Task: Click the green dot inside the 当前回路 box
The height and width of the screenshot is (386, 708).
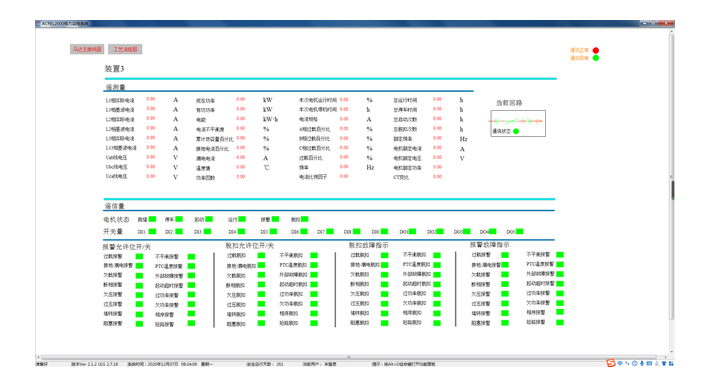Action: tap(516, 131)
